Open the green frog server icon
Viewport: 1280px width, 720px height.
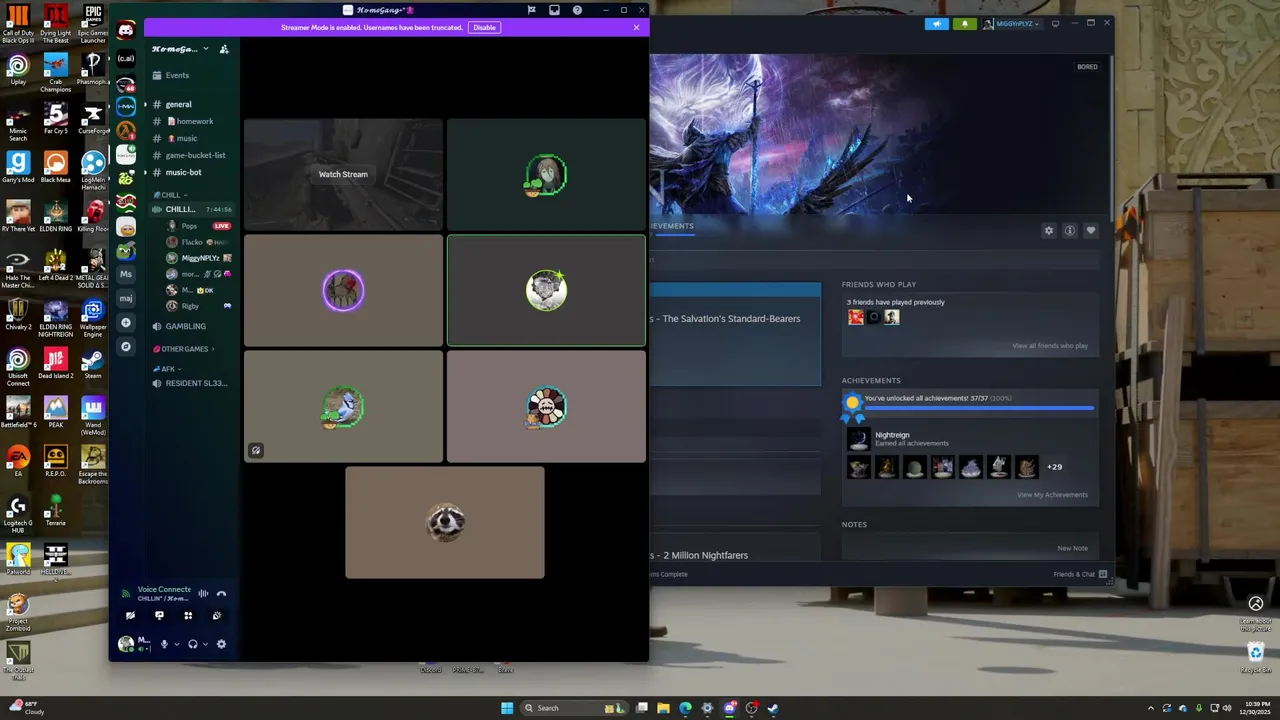click(126, 250)
